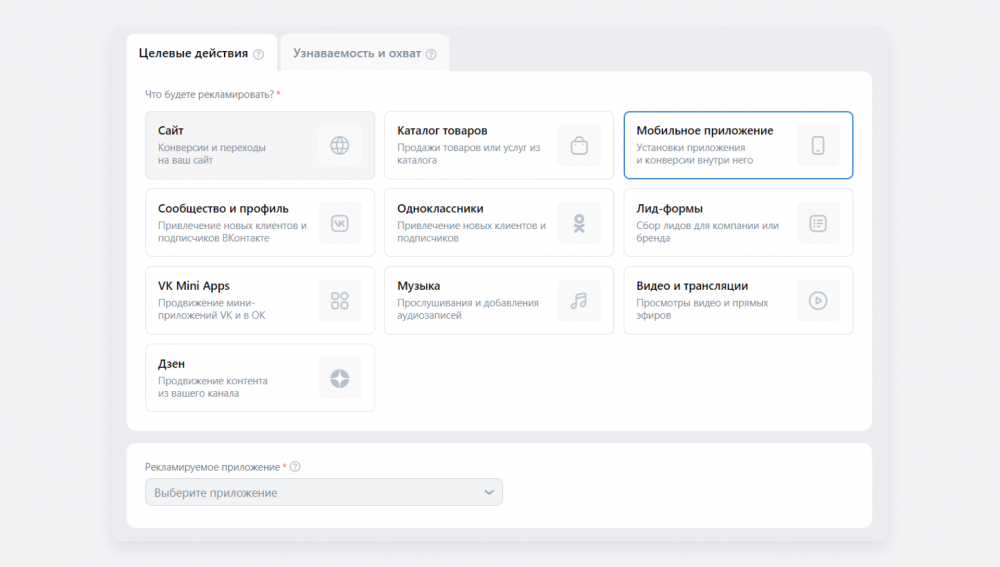Click description Продвижение контента из вашего канала

coord(213,387)
